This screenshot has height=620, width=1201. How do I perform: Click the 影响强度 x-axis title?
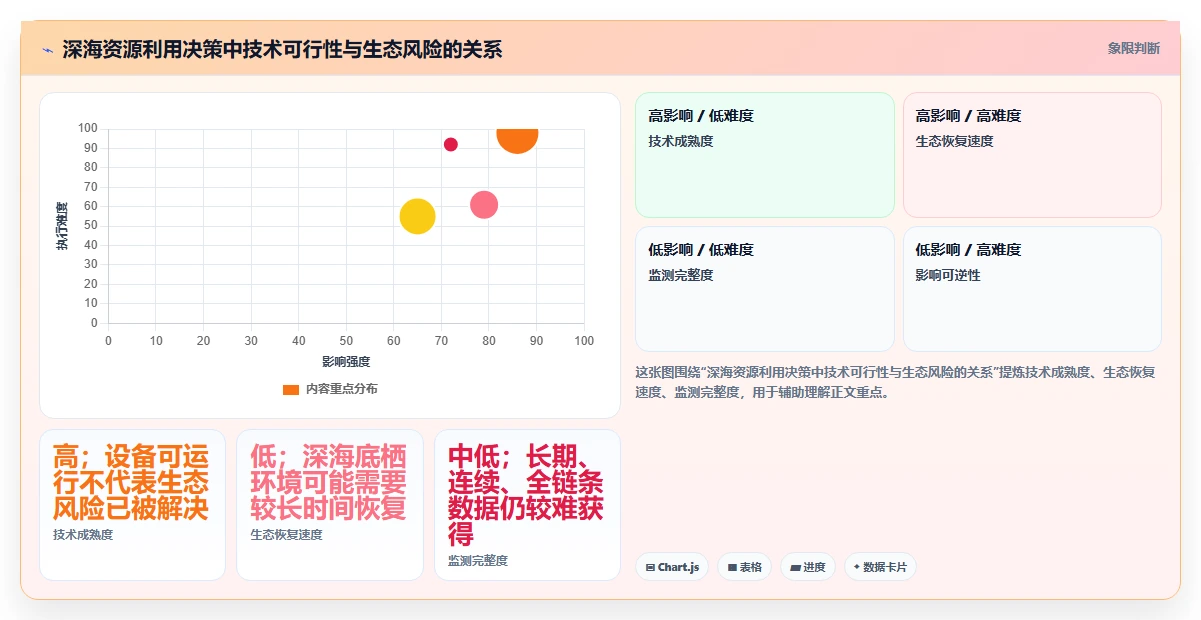[346, 361]
